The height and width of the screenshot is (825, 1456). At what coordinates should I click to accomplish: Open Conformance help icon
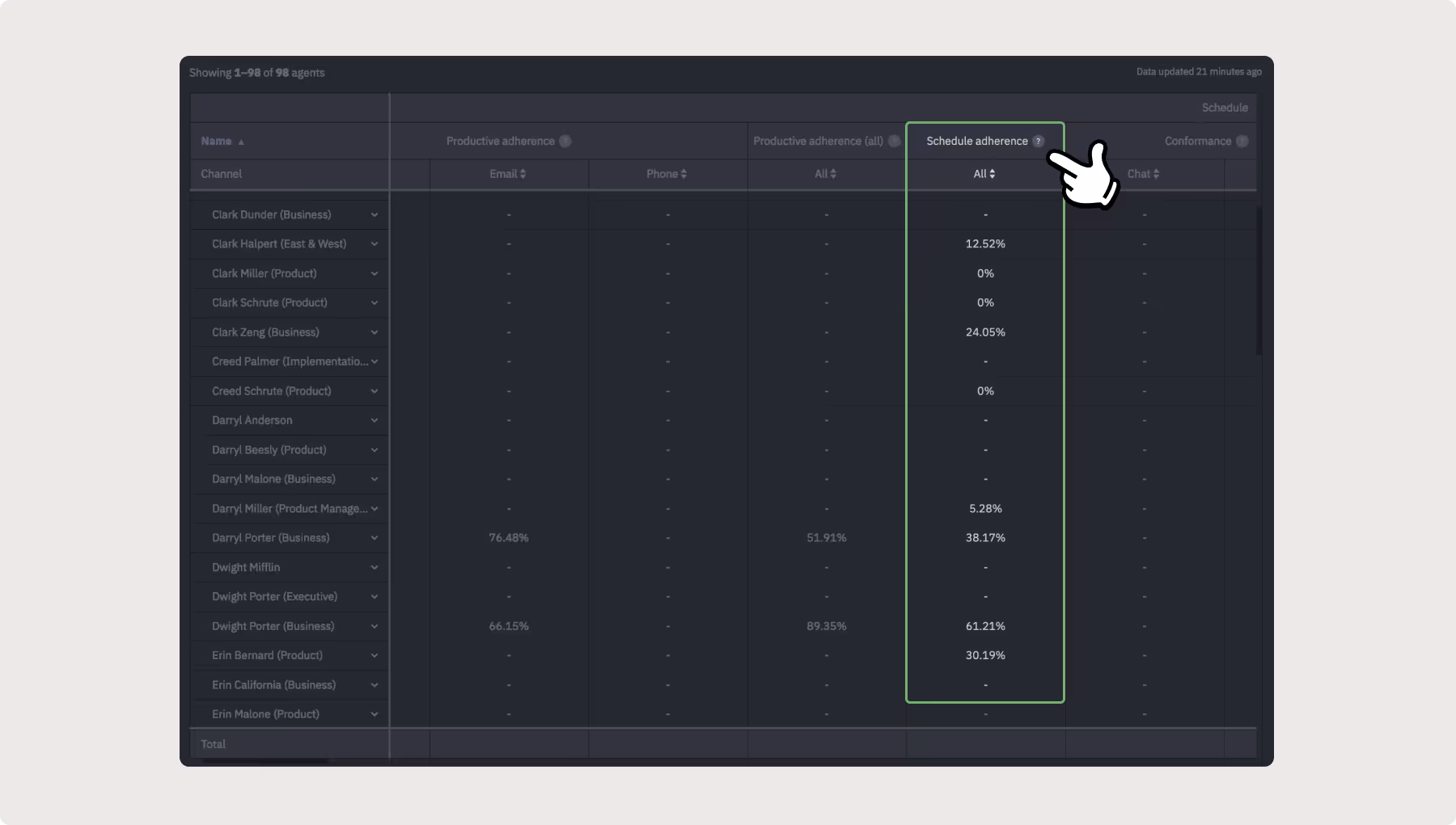[x=1242, y=141]
